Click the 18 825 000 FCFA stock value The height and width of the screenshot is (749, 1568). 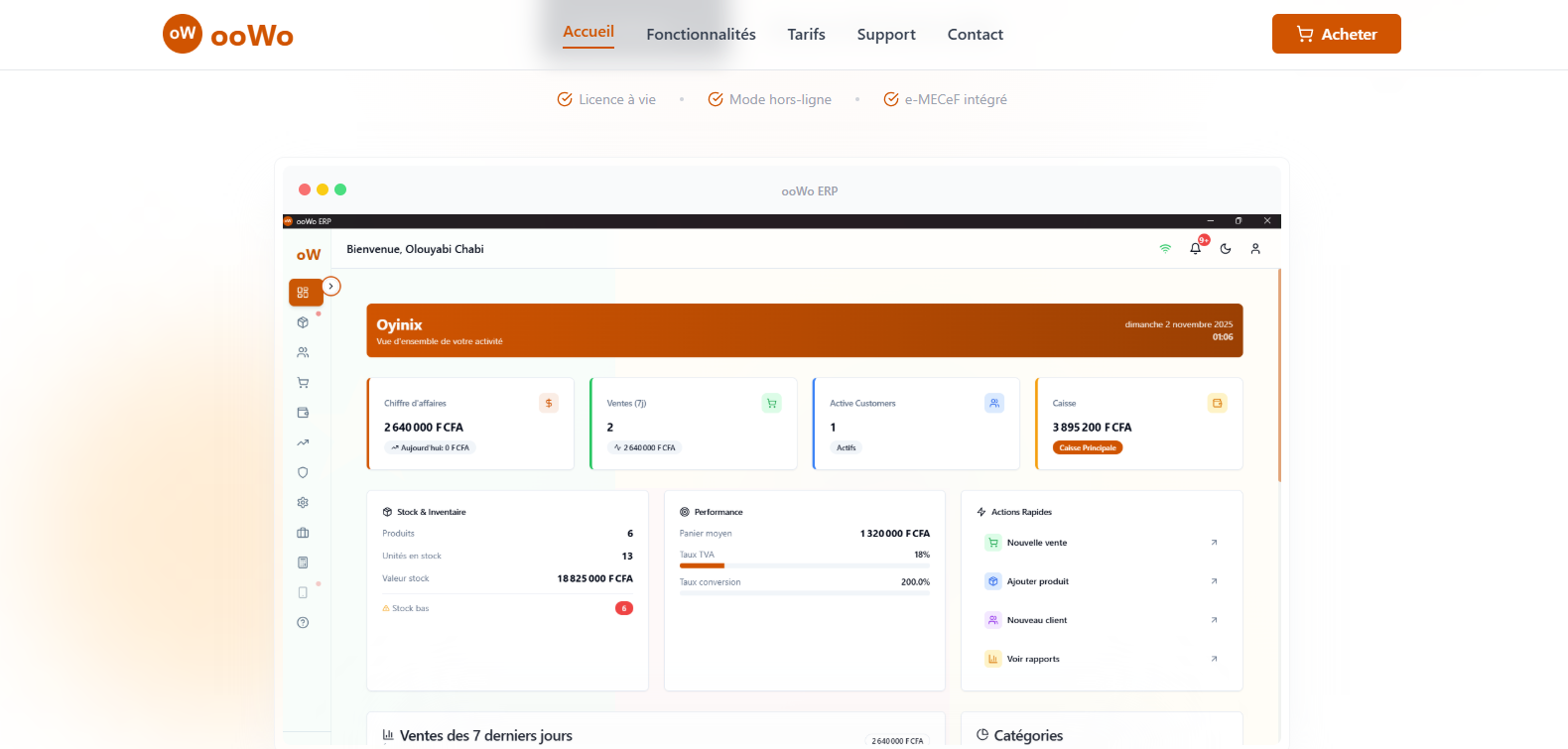point(594,578)
